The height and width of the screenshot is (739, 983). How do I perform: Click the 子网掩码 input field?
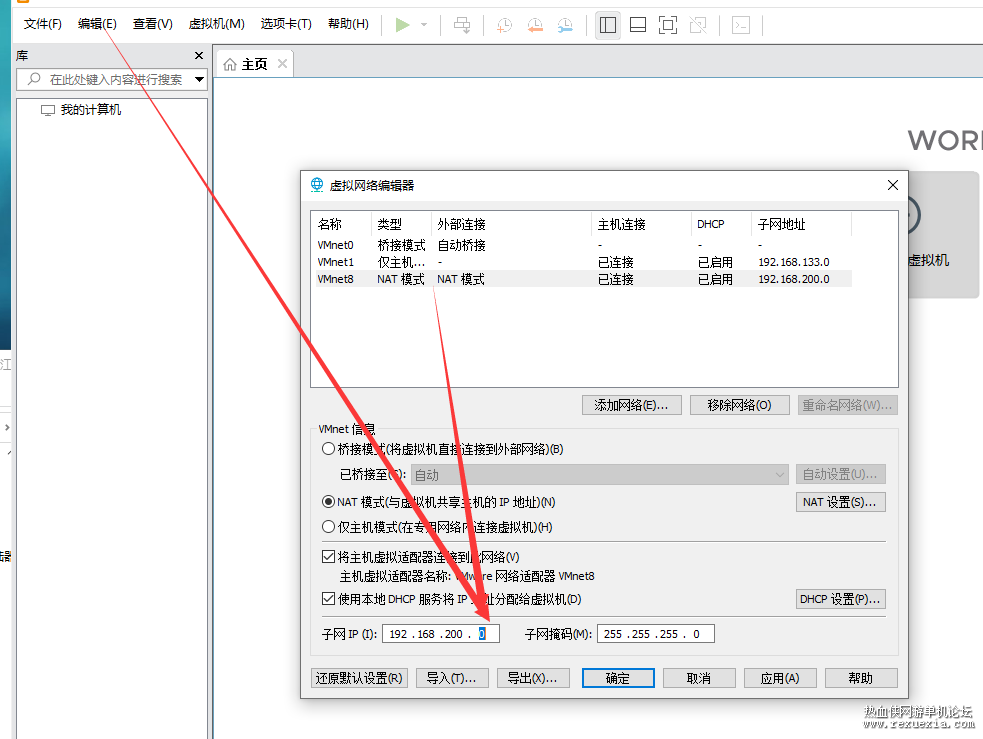point(656,634)
